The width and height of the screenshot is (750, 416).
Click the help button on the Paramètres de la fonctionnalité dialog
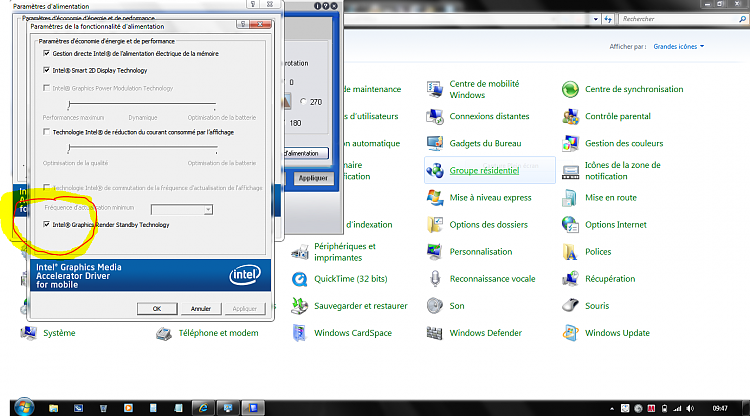point(243,24)
